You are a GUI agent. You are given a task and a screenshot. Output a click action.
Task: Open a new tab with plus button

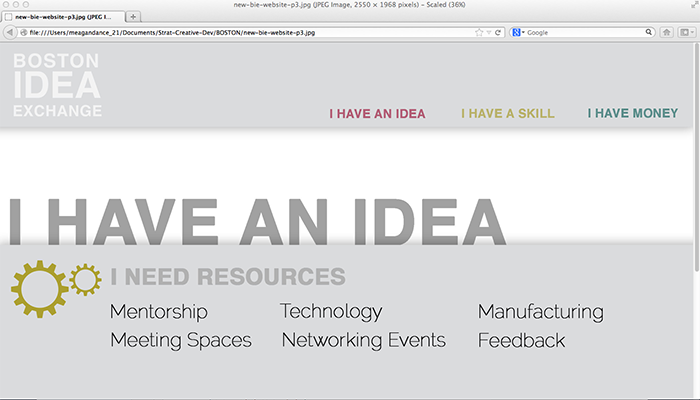point(133,17)
